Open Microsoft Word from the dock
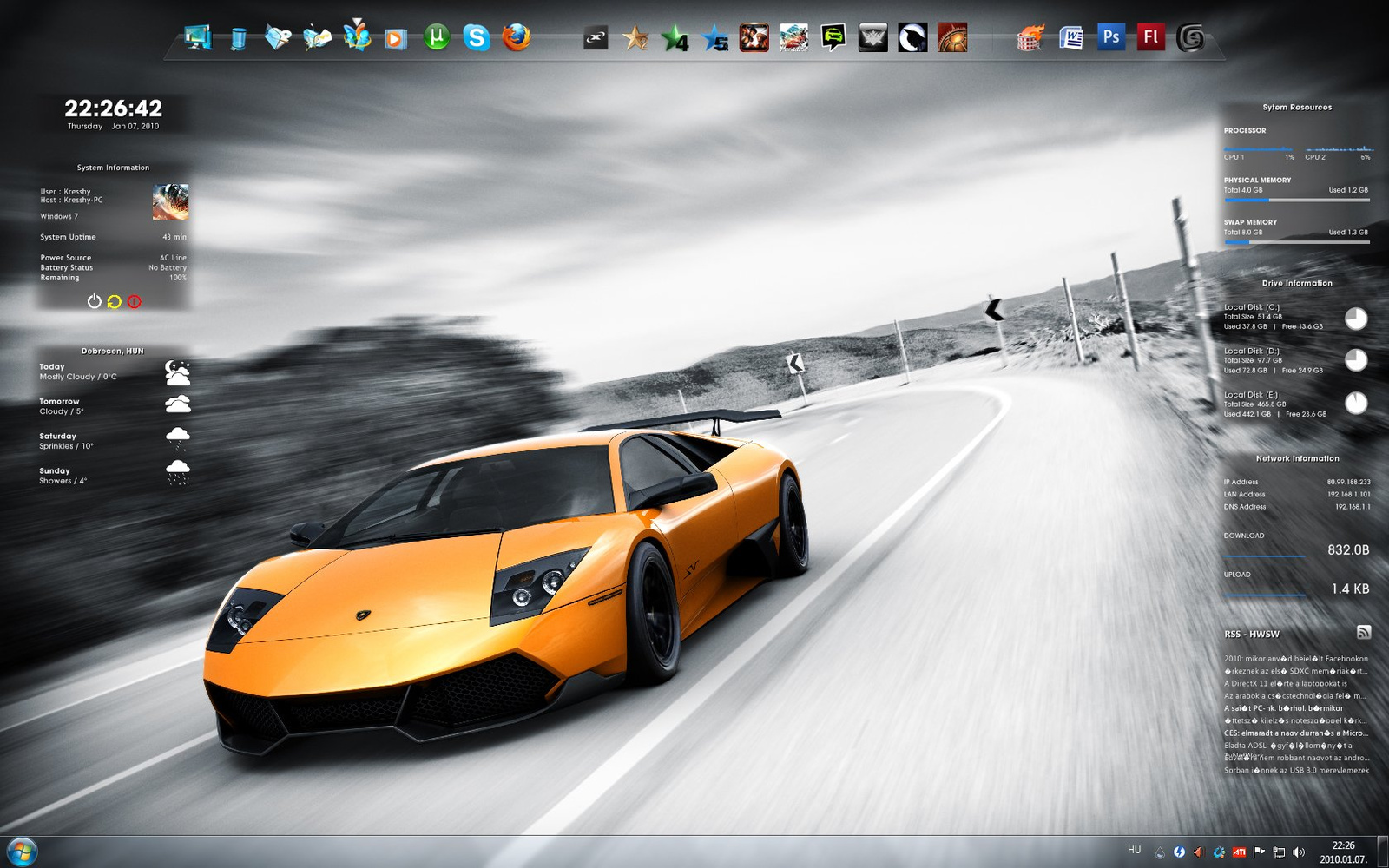This screenshot has width=1389, height=868. 1071,38
